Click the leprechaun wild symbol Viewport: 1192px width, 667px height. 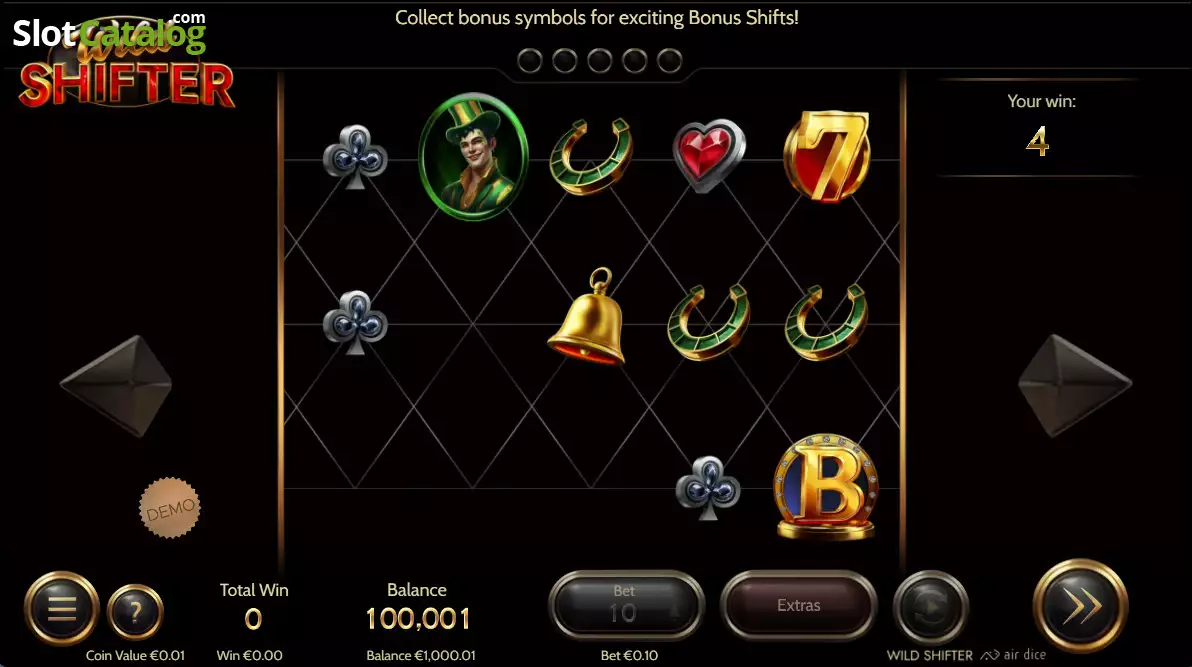473,157
